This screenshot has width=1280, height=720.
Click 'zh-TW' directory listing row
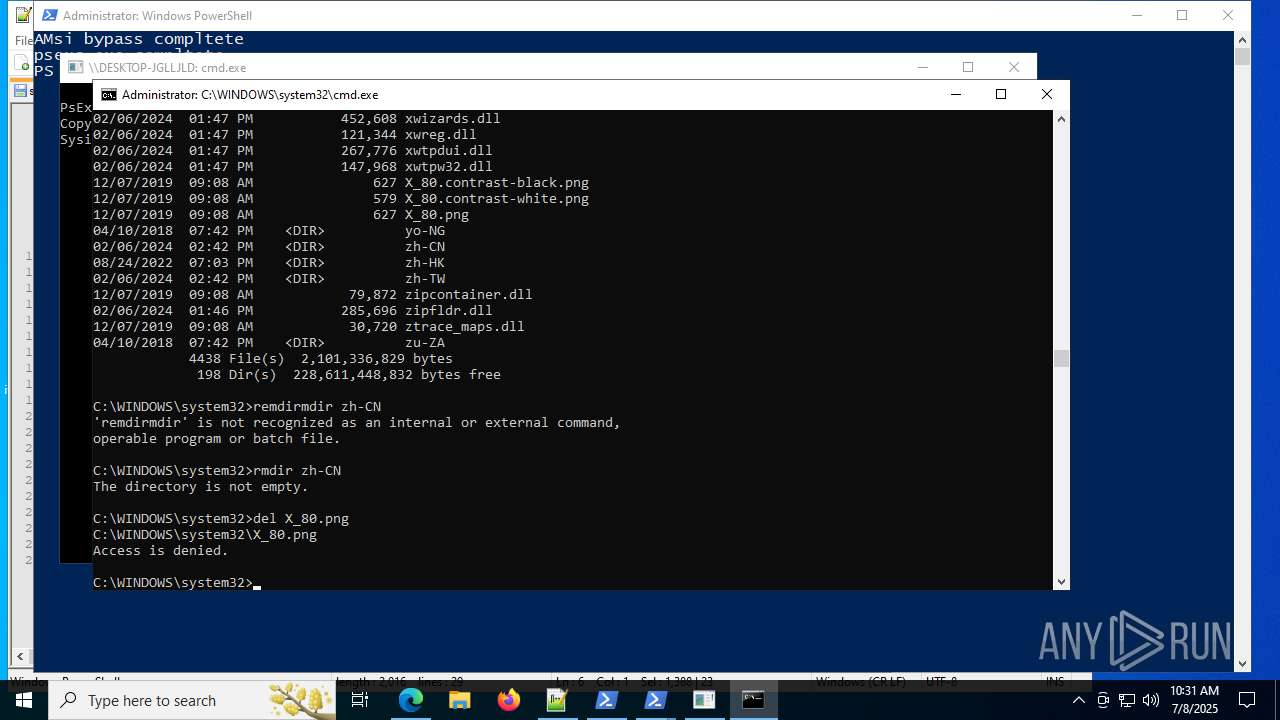point(269,278)
